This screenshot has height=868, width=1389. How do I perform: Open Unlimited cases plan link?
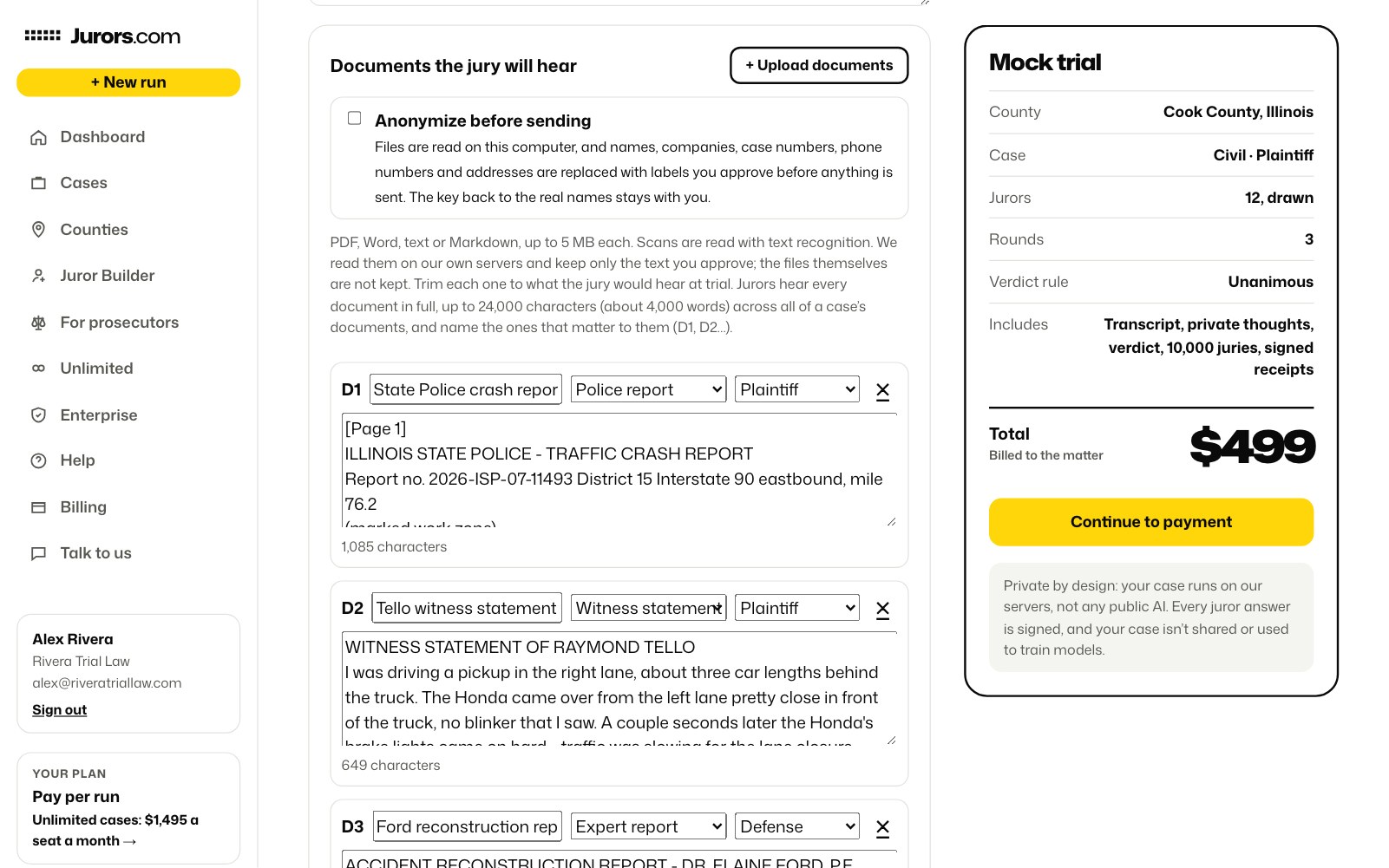point(115,831)
